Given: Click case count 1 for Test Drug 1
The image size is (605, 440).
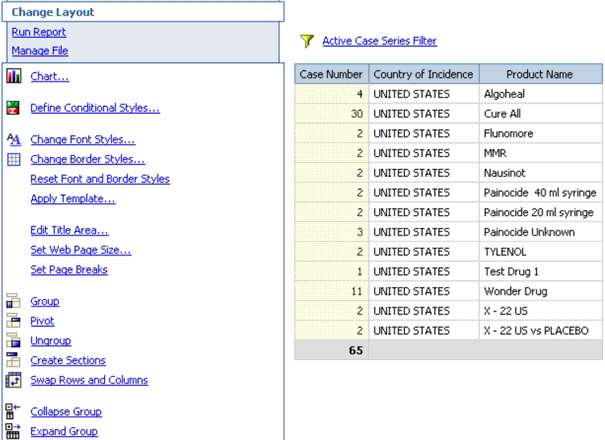Looking at the screenshot, I should [x=331, y=271].
